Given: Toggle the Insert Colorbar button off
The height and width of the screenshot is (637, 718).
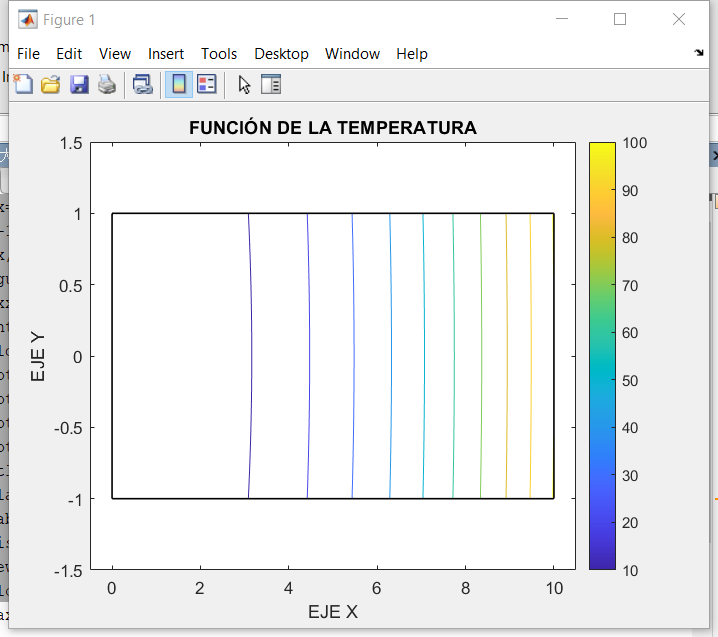Looking at the screenshot, I should [179, 85].
